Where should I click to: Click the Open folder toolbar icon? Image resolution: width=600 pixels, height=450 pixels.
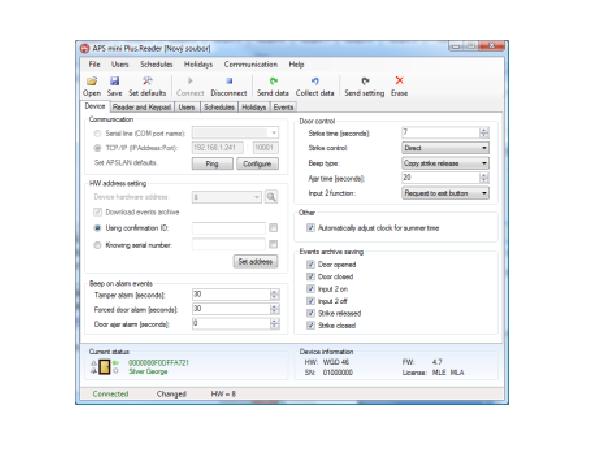(91, 81)
